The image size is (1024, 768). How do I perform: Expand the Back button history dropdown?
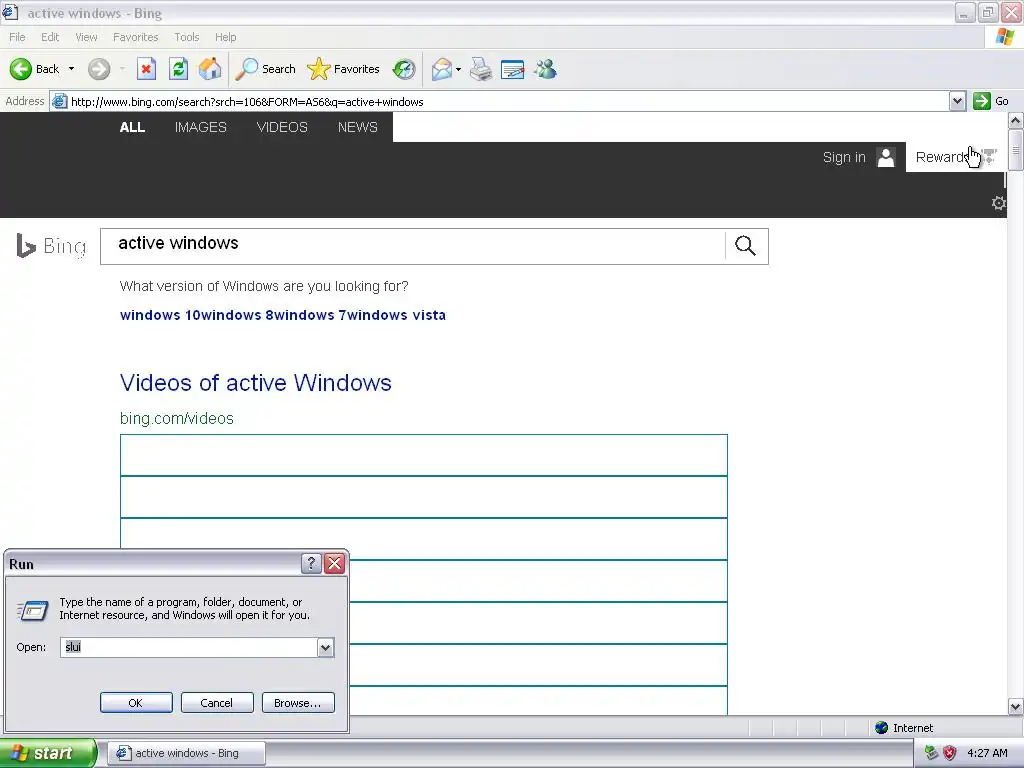[x=71, y=69]
